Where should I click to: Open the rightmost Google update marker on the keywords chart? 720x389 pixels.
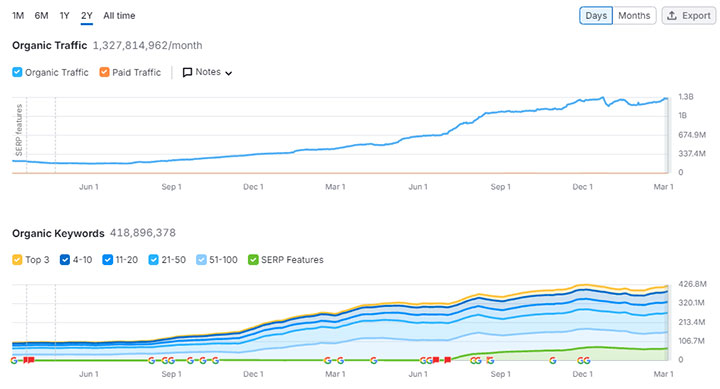(x=586, y=360)
